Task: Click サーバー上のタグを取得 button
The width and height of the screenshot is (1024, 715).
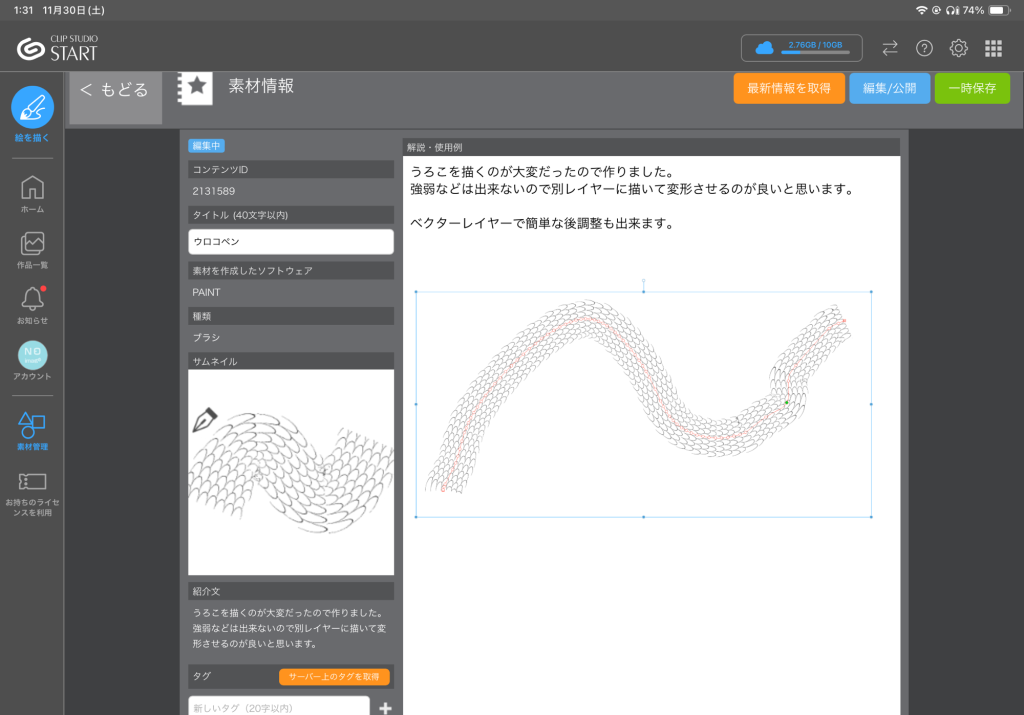Action: pyautogui.click(x=334, y=677)
